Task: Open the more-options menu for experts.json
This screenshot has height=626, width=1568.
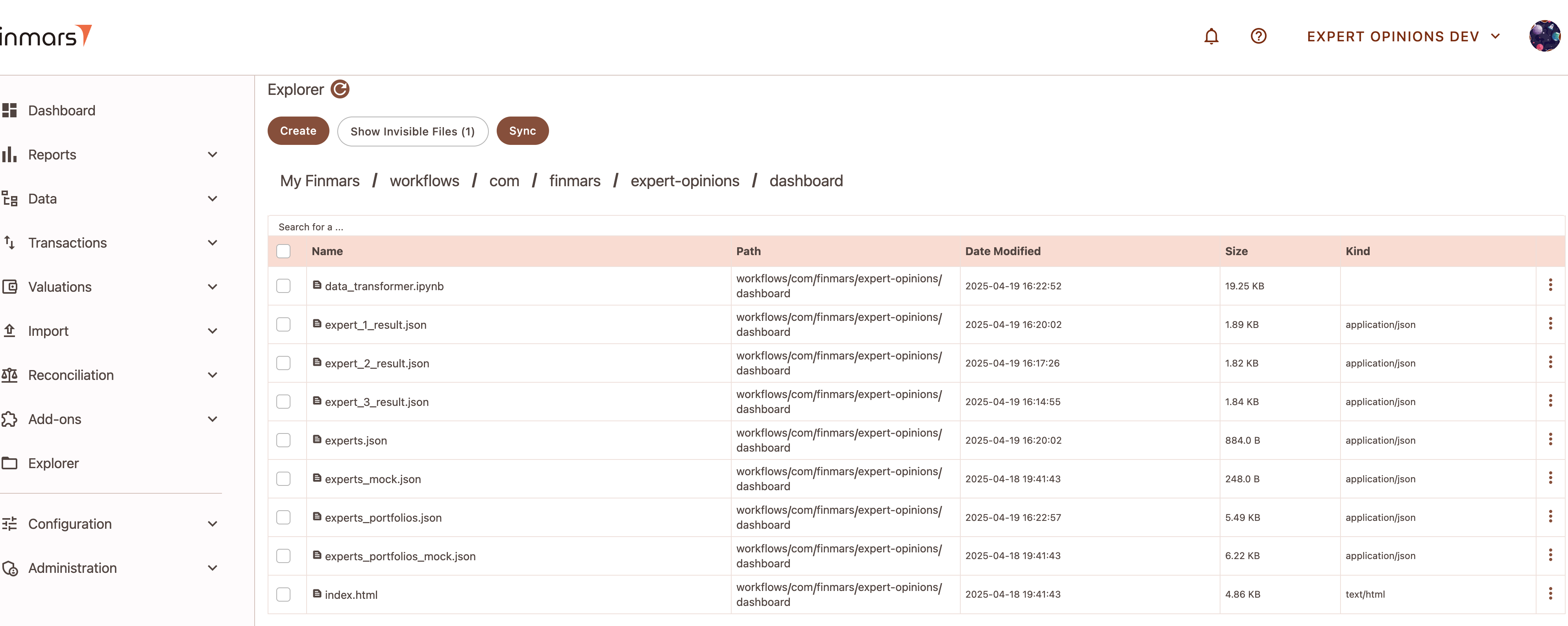Action: coord(1550,439)
